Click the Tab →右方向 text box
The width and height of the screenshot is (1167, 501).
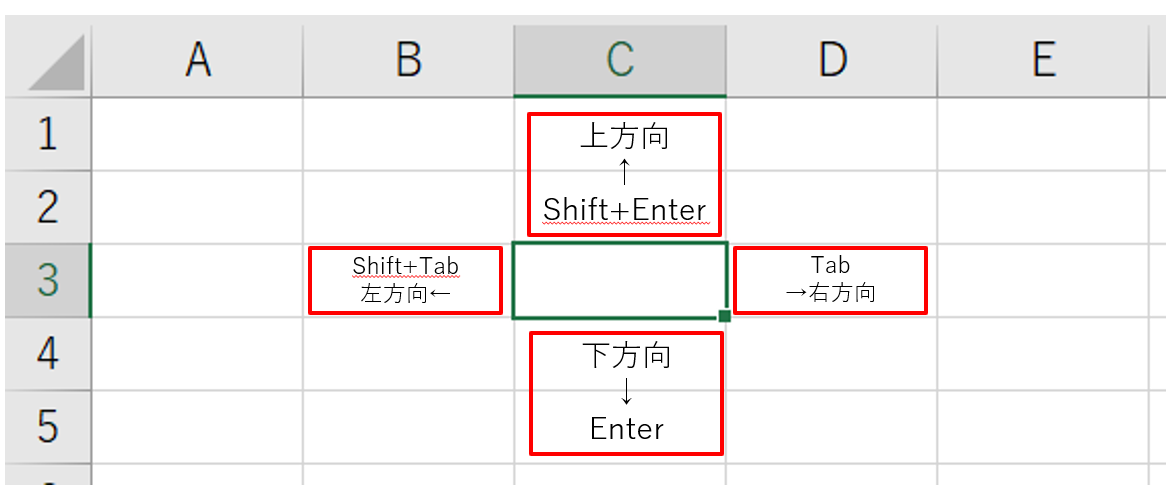click(831, 280)
